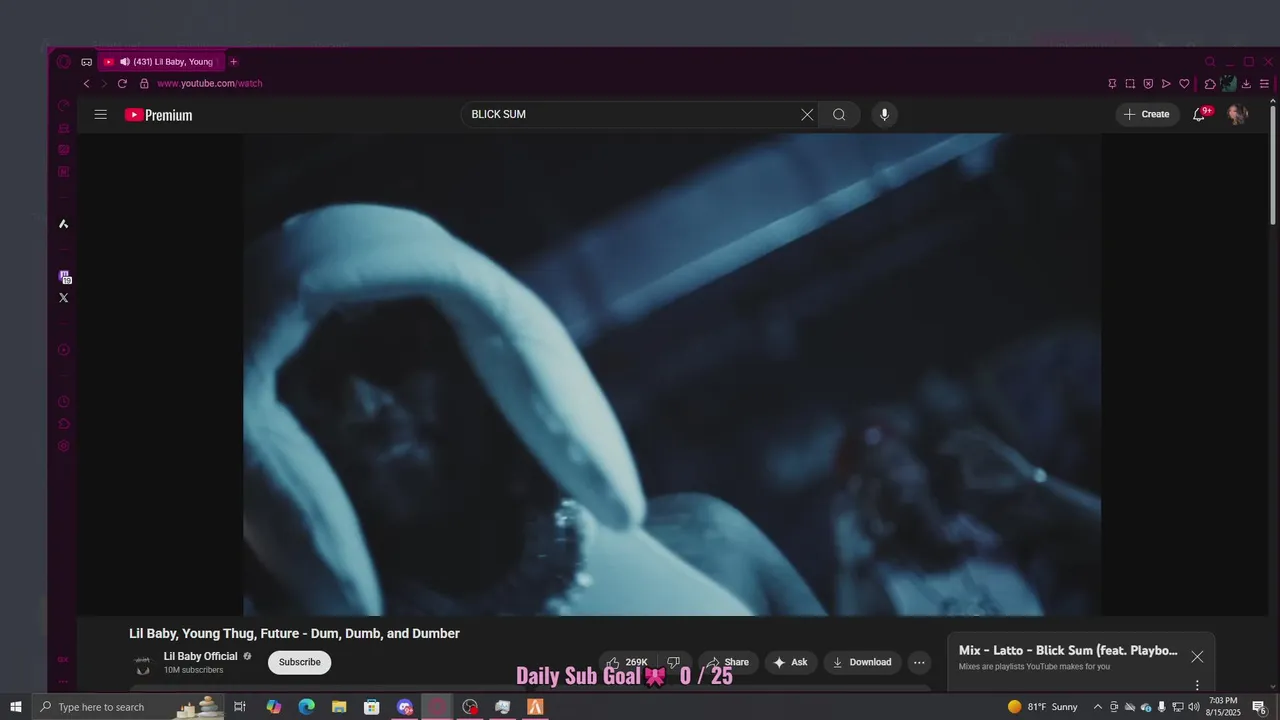Subscribe to Lil Baby Official
The height and width of the screenshot is (720, 1280).
(299, 662)
